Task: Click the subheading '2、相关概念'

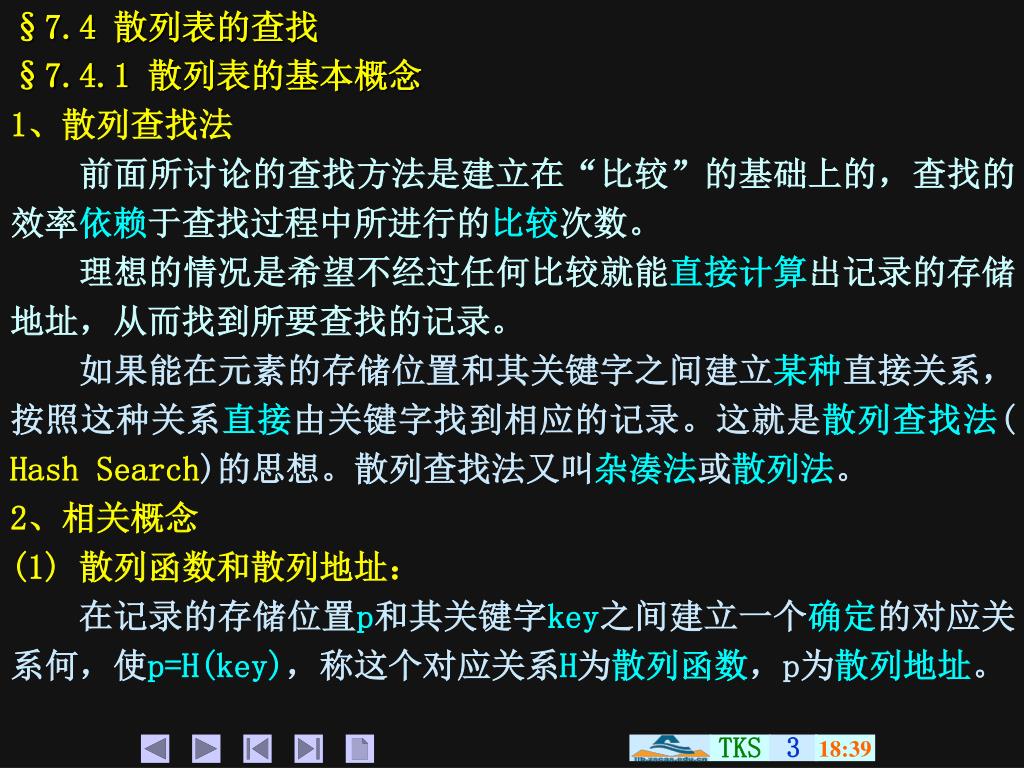Action: [x=104, y=518]
